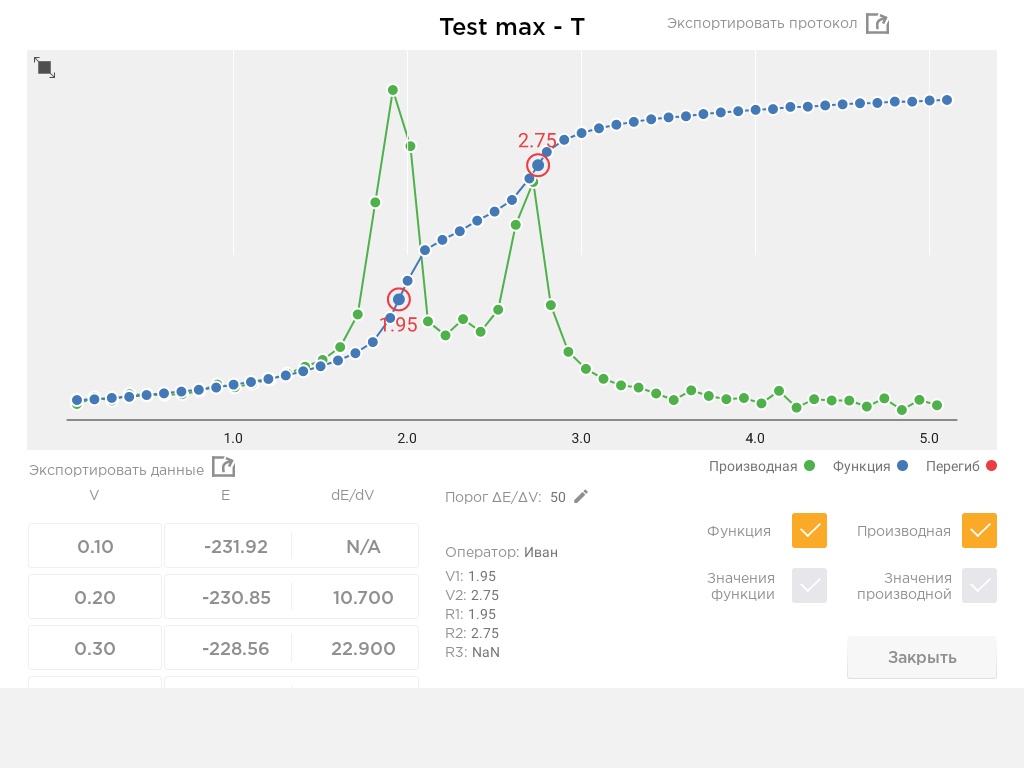Click the highest green derivative peak point
Image resolution: width=1024 pixels, height=768 pixels.
pyautogui.click(x=392, y=90)
